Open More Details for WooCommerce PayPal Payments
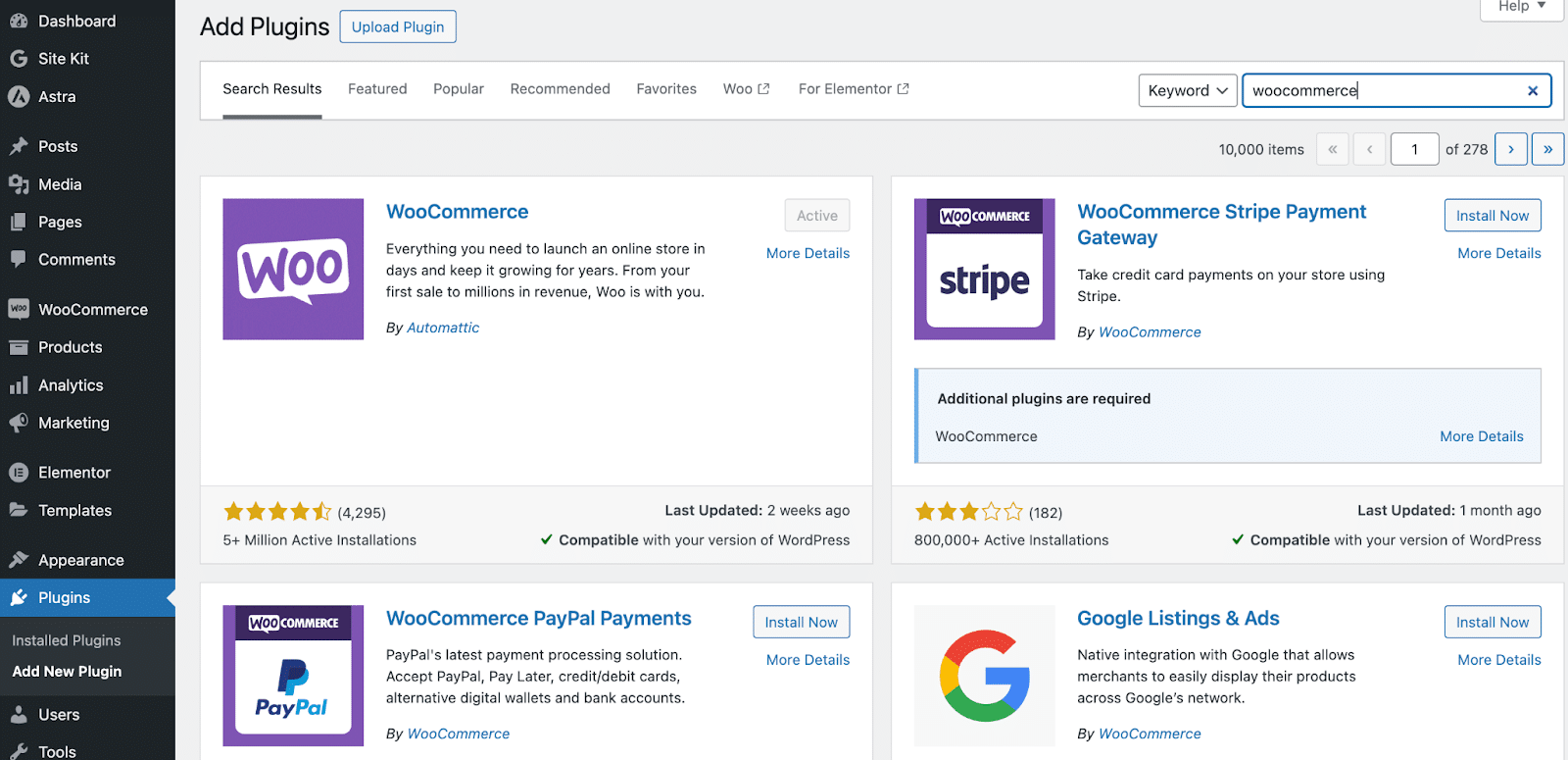The image size is (1568, 760). tap(808, 660)
